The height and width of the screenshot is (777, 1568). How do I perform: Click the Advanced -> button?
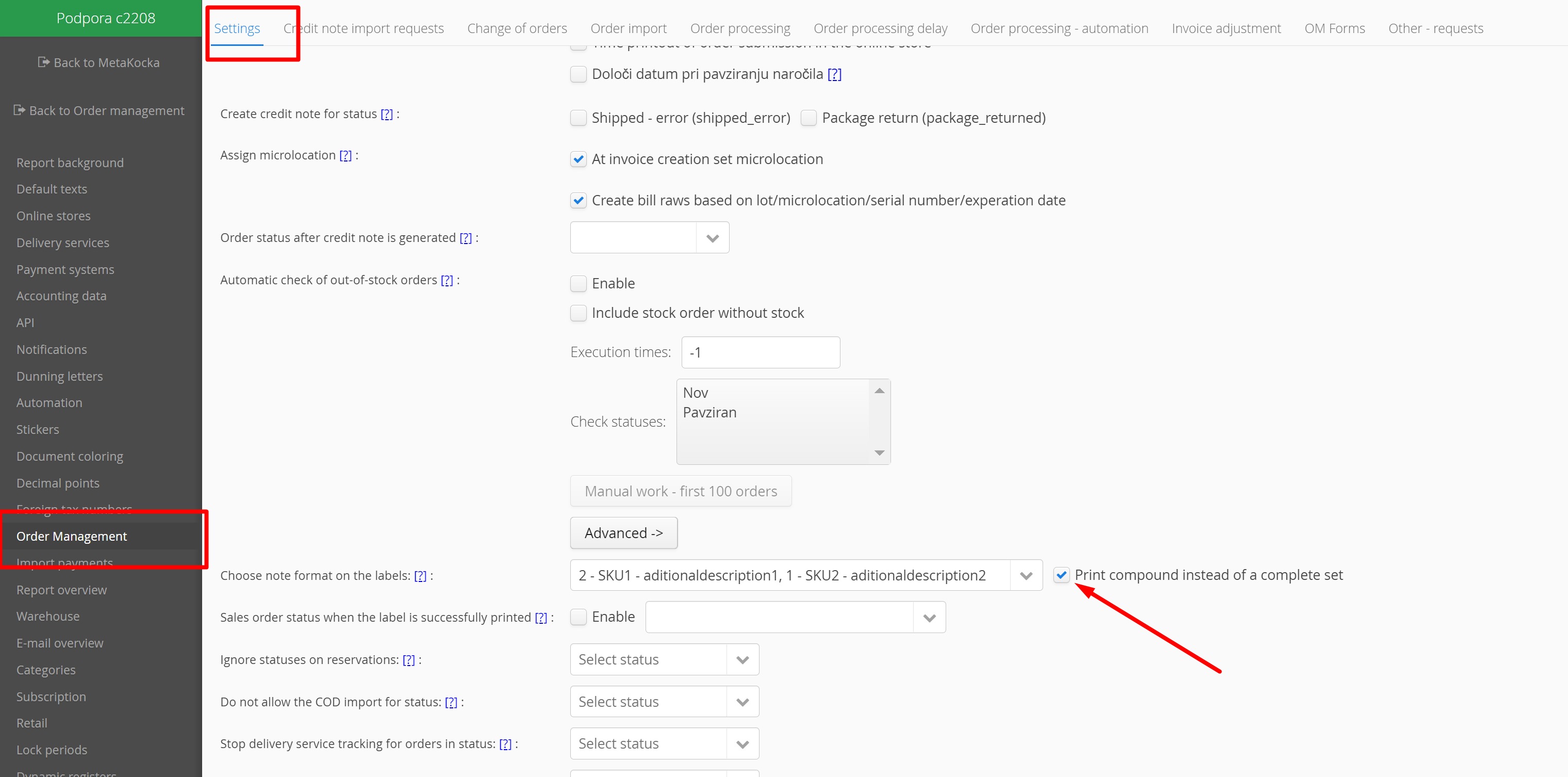623,533
